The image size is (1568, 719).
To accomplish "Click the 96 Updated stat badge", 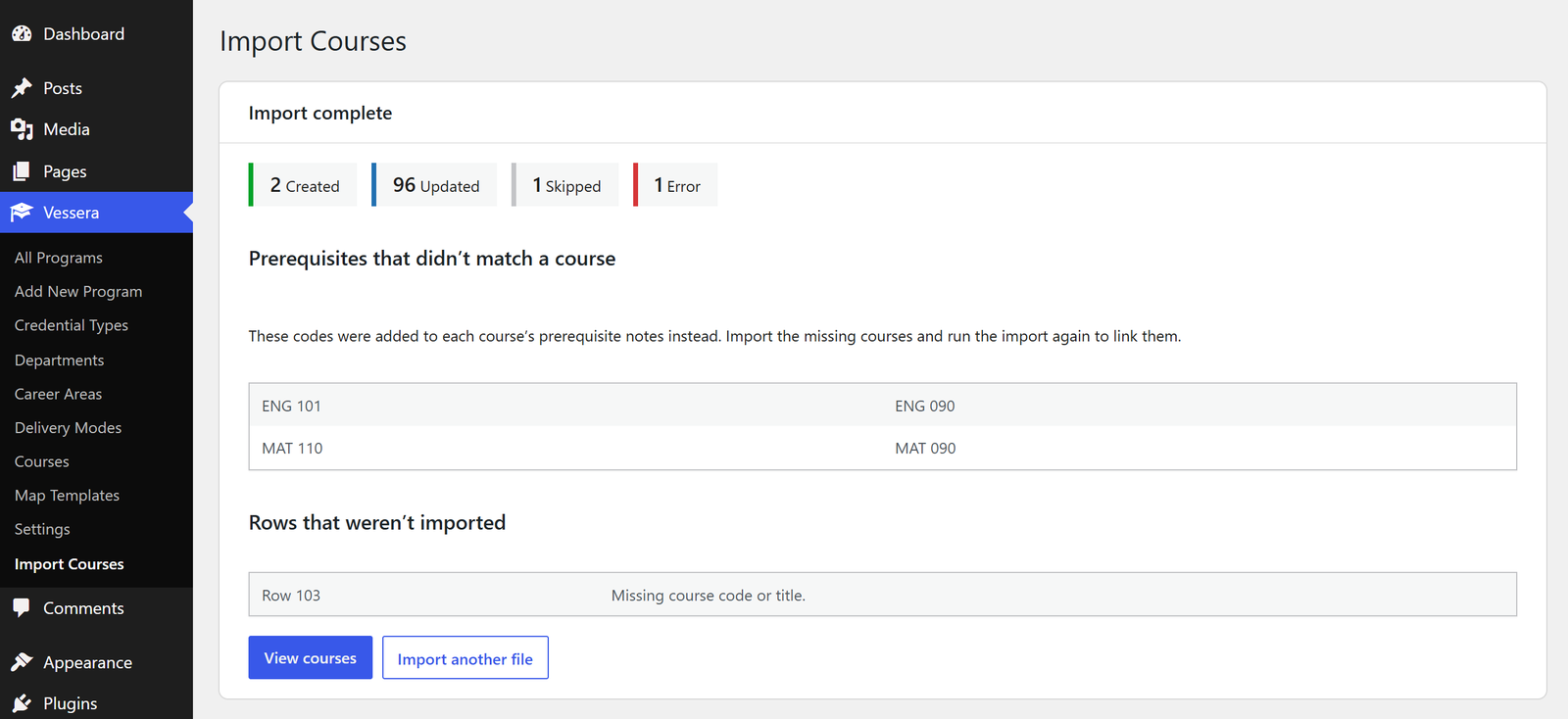I will point(434,184).
